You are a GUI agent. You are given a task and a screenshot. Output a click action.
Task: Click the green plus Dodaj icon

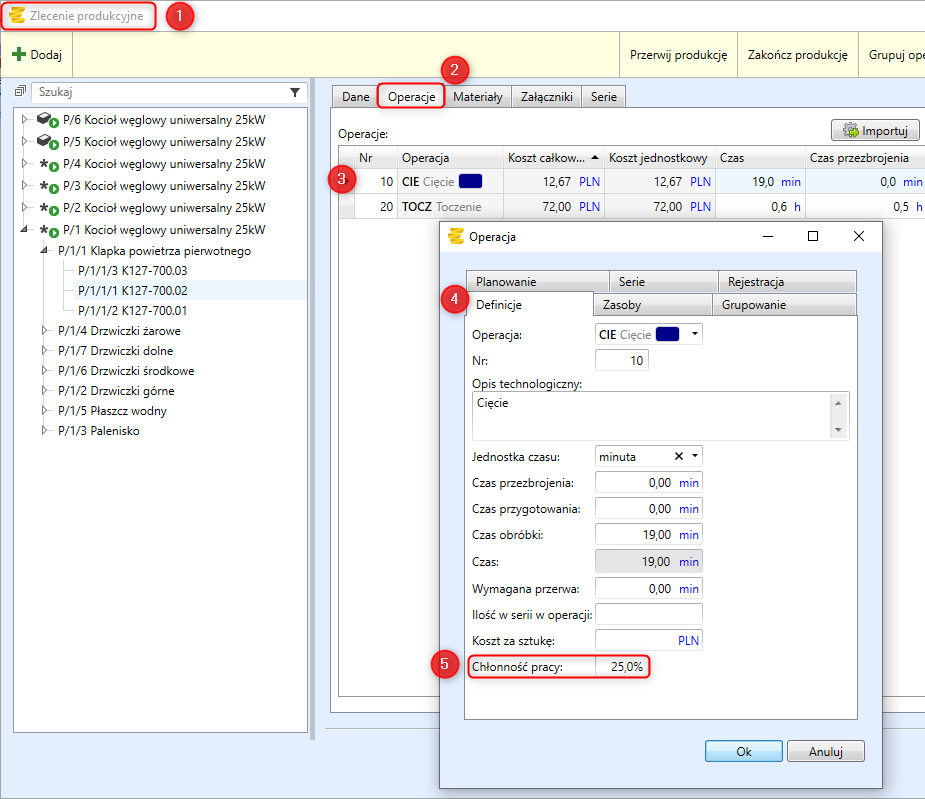point(19,55)
